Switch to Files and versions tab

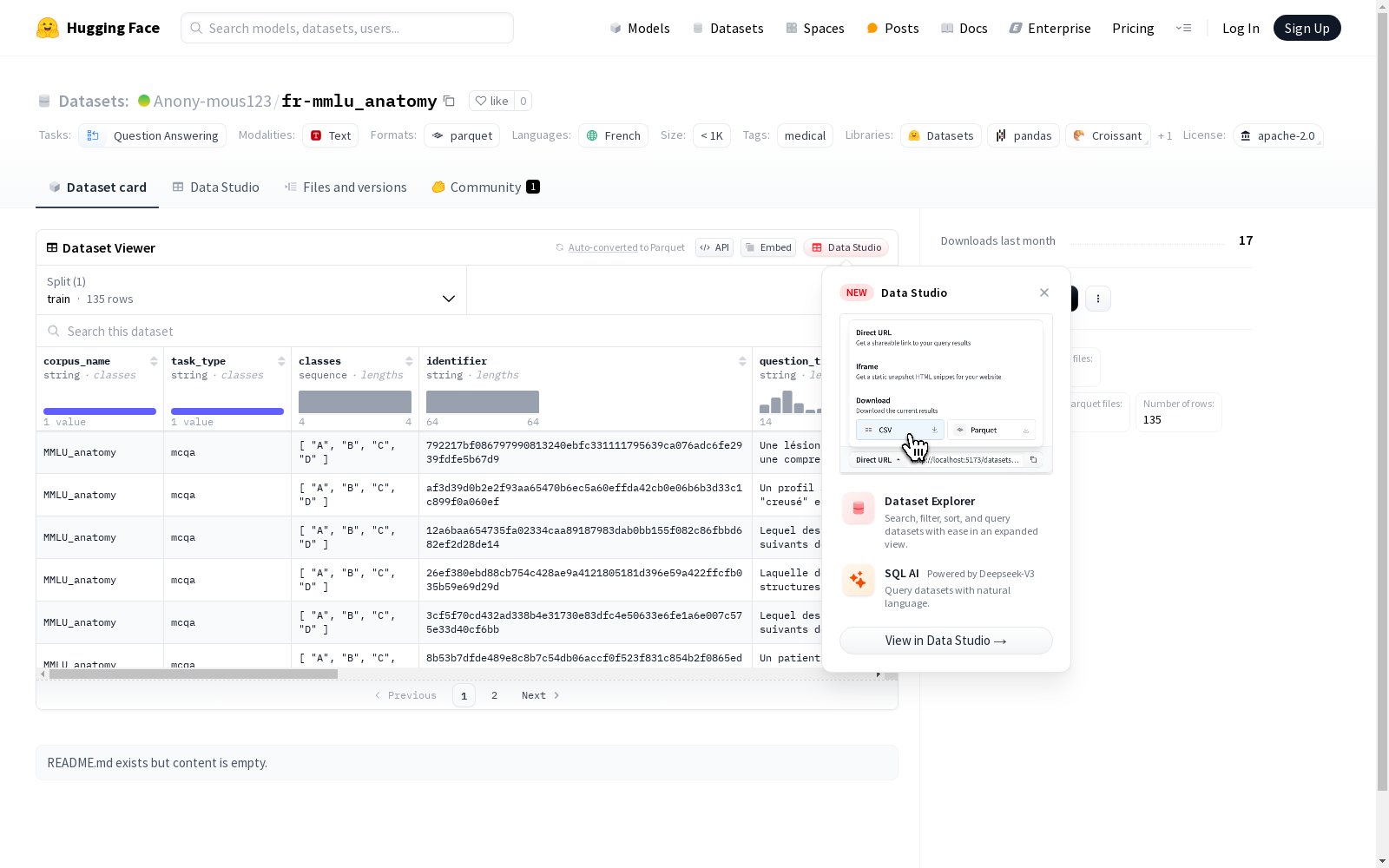point(346,187)
